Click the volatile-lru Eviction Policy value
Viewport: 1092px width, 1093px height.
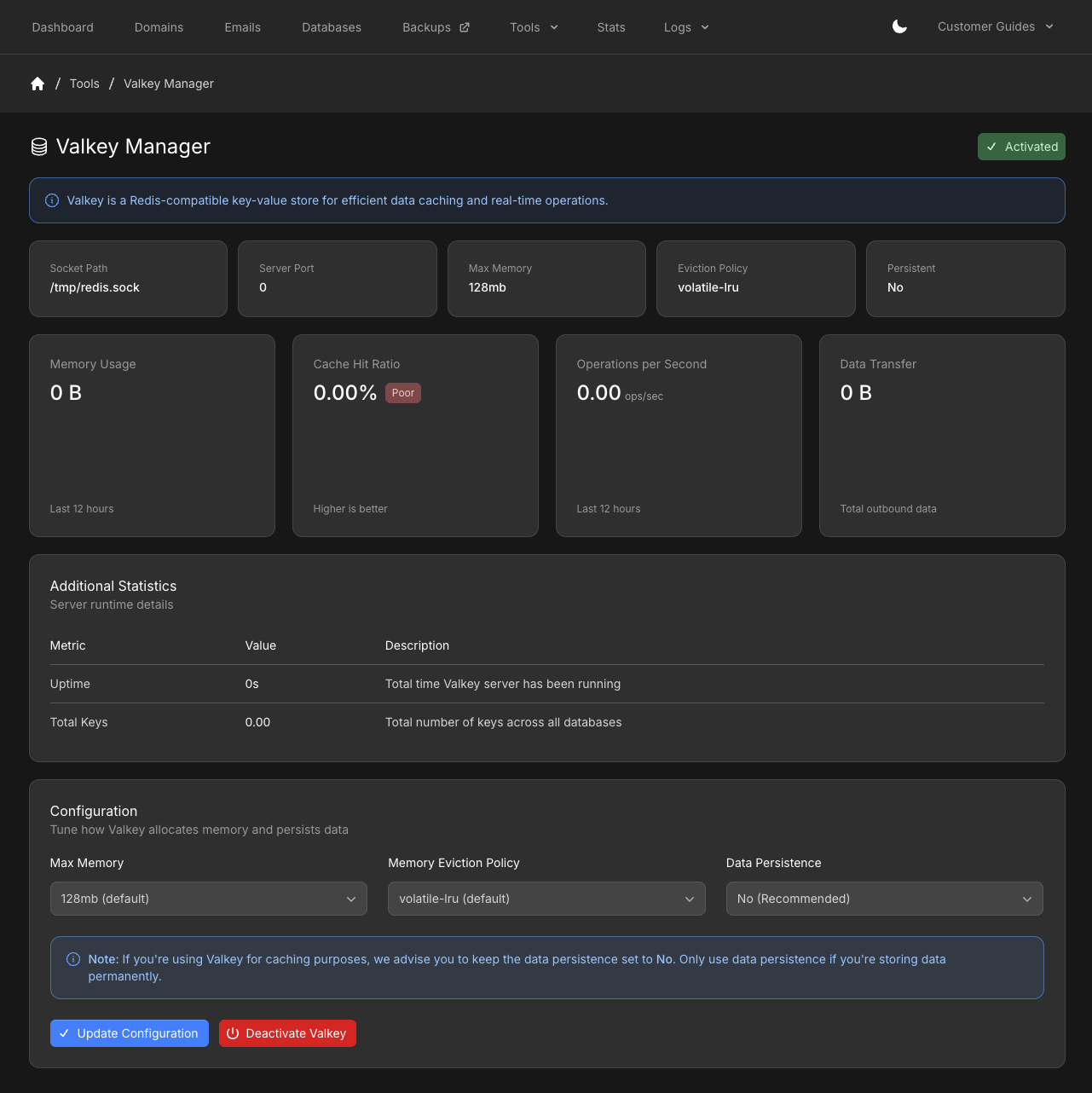(708, 287)
